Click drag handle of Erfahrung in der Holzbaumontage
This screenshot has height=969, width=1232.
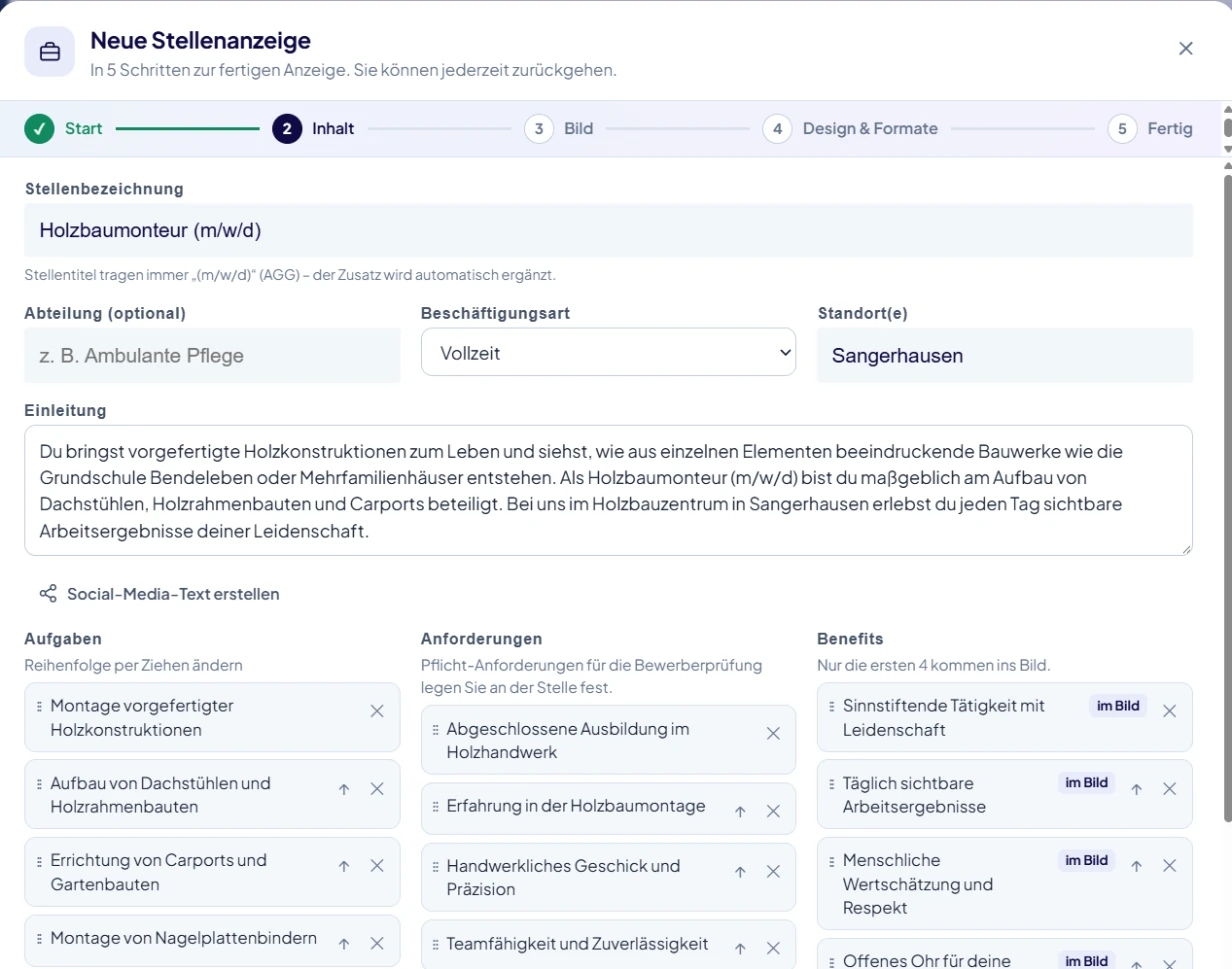coord(435,806)
